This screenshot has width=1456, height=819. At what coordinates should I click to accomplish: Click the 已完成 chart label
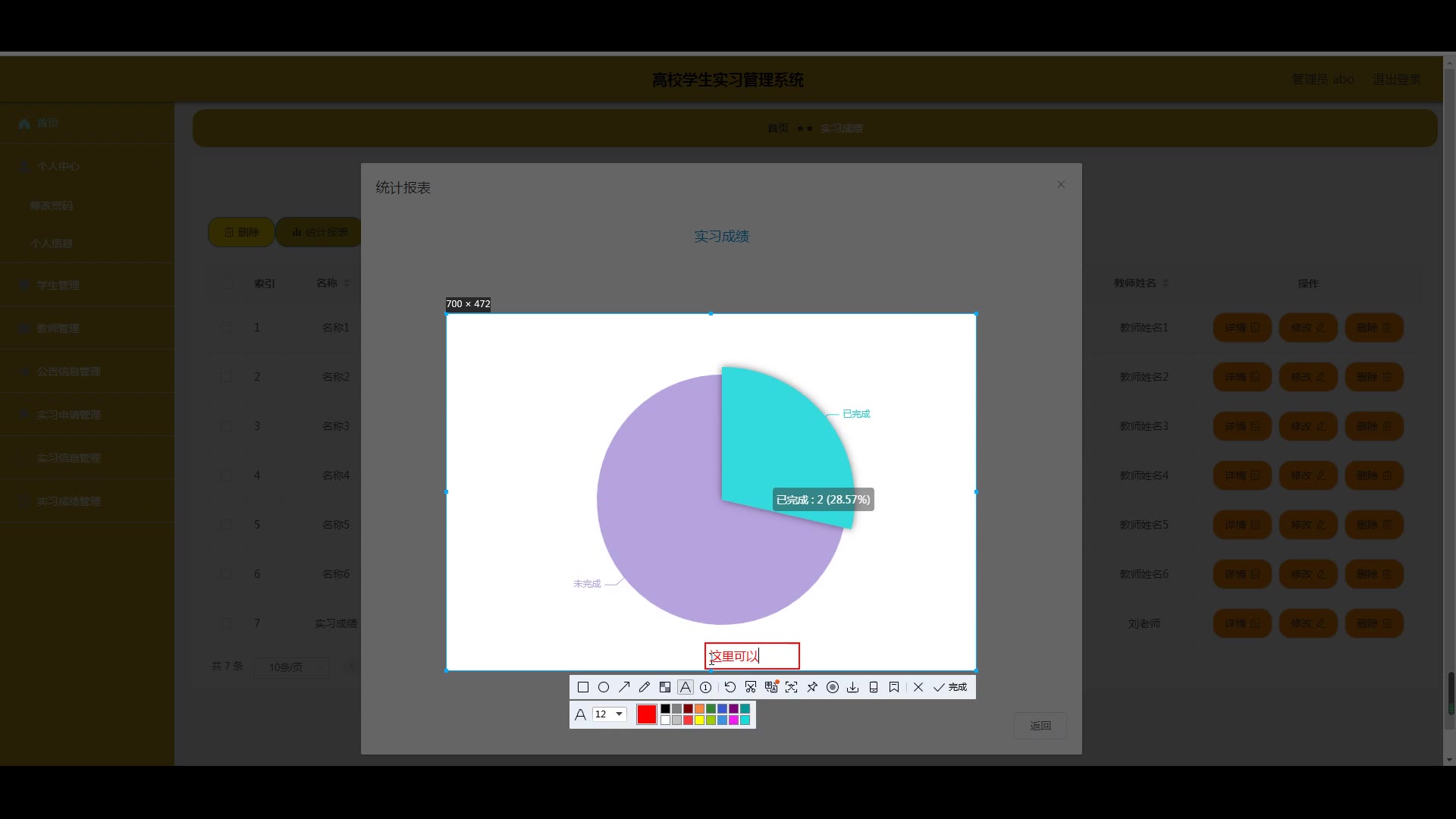pyautogui.click(x=856, y=414)
